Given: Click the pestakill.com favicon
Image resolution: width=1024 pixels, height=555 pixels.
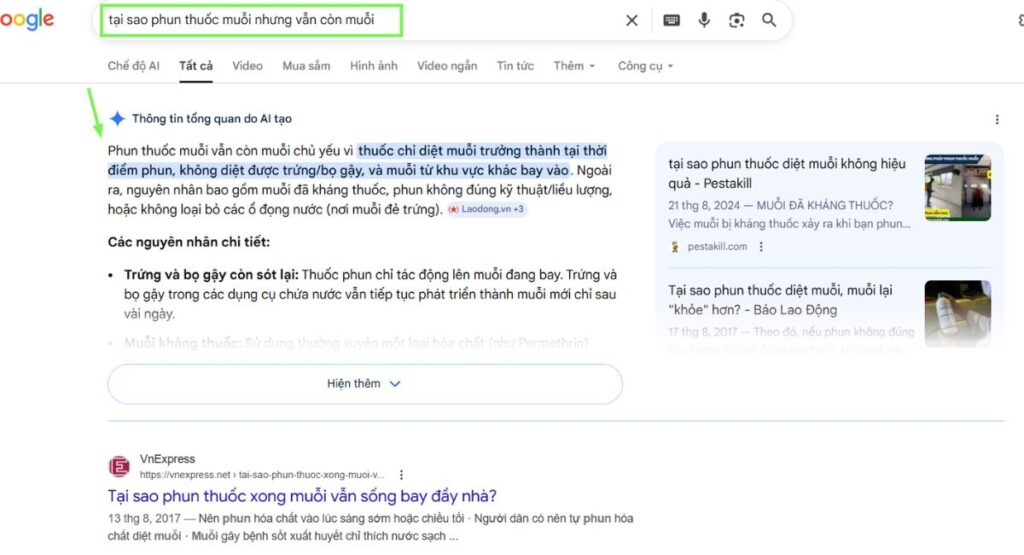Looking at the screenshot, I should 675,247.
